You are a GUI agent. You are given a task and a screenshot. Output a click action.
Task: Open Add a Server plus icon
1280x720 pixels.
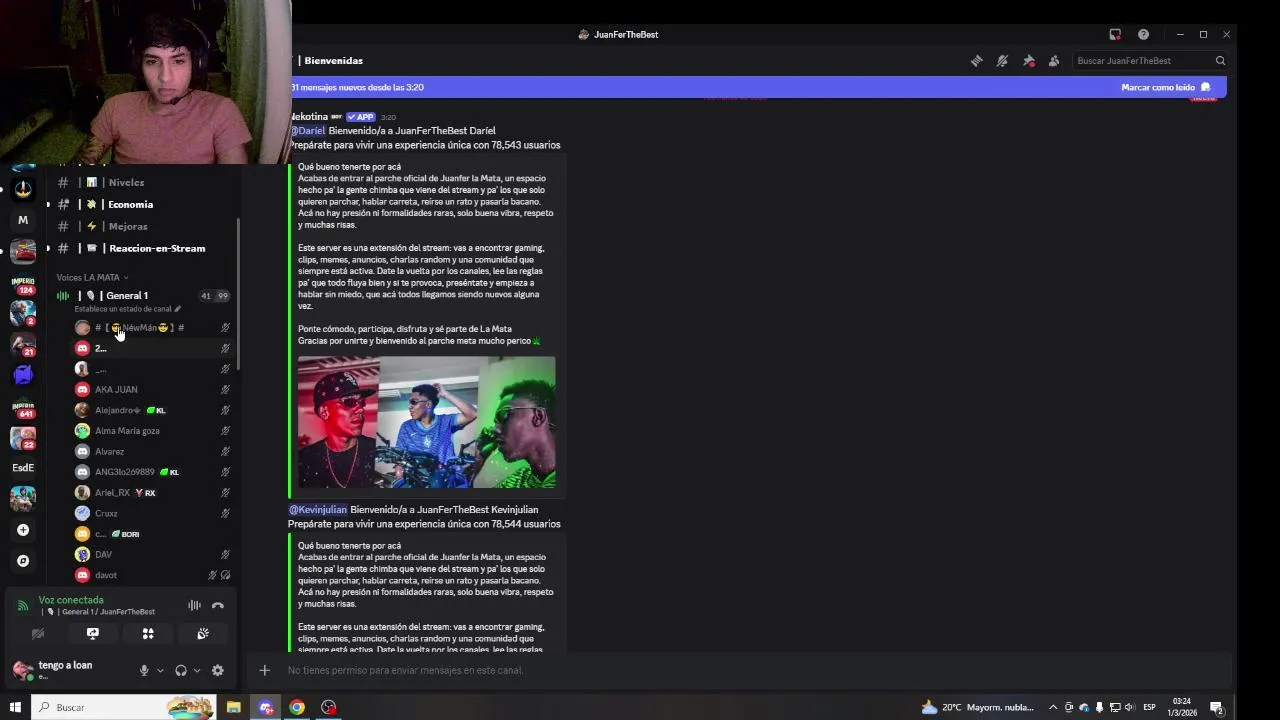[x=23, y=530]
